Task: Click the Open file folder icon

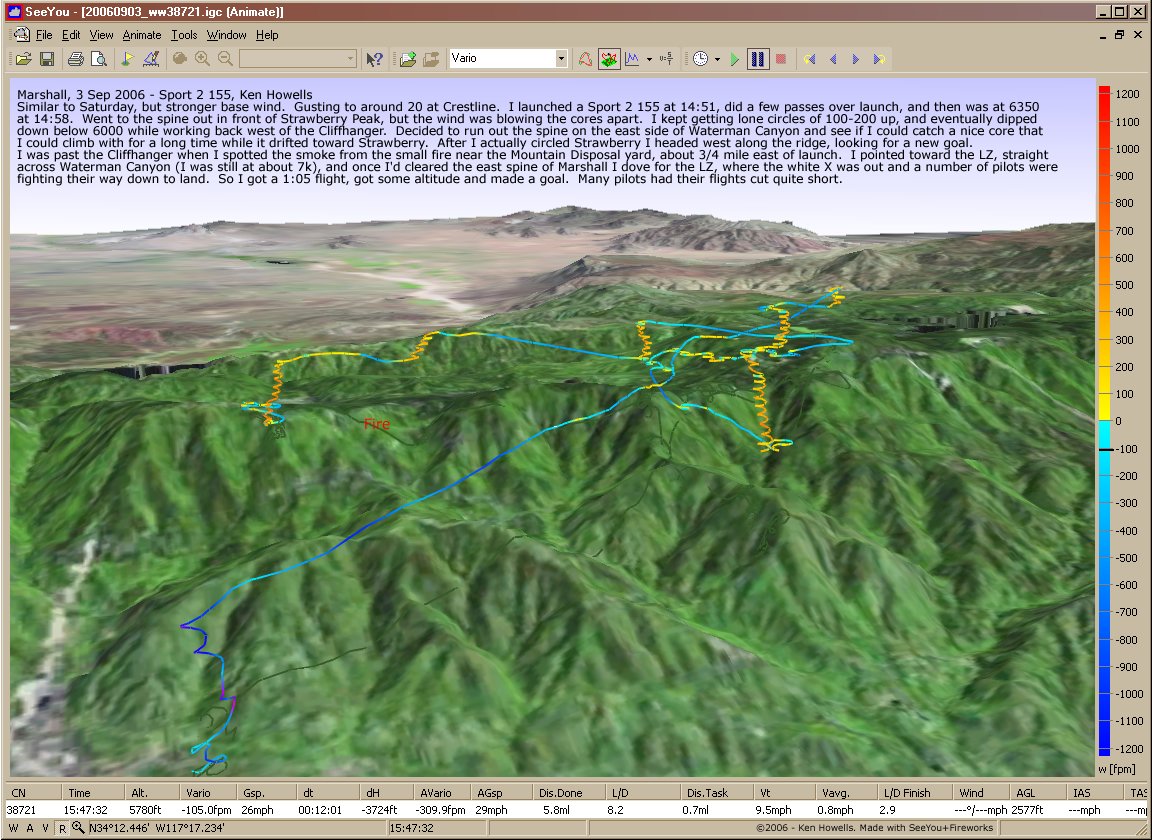Action: (x=22, y=59)
